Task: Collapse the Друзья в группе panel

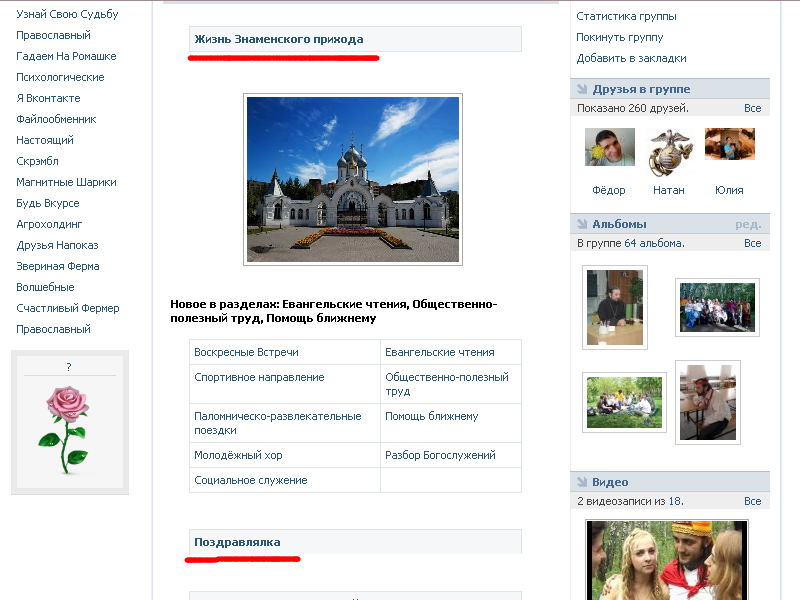Action: (640, 89)
